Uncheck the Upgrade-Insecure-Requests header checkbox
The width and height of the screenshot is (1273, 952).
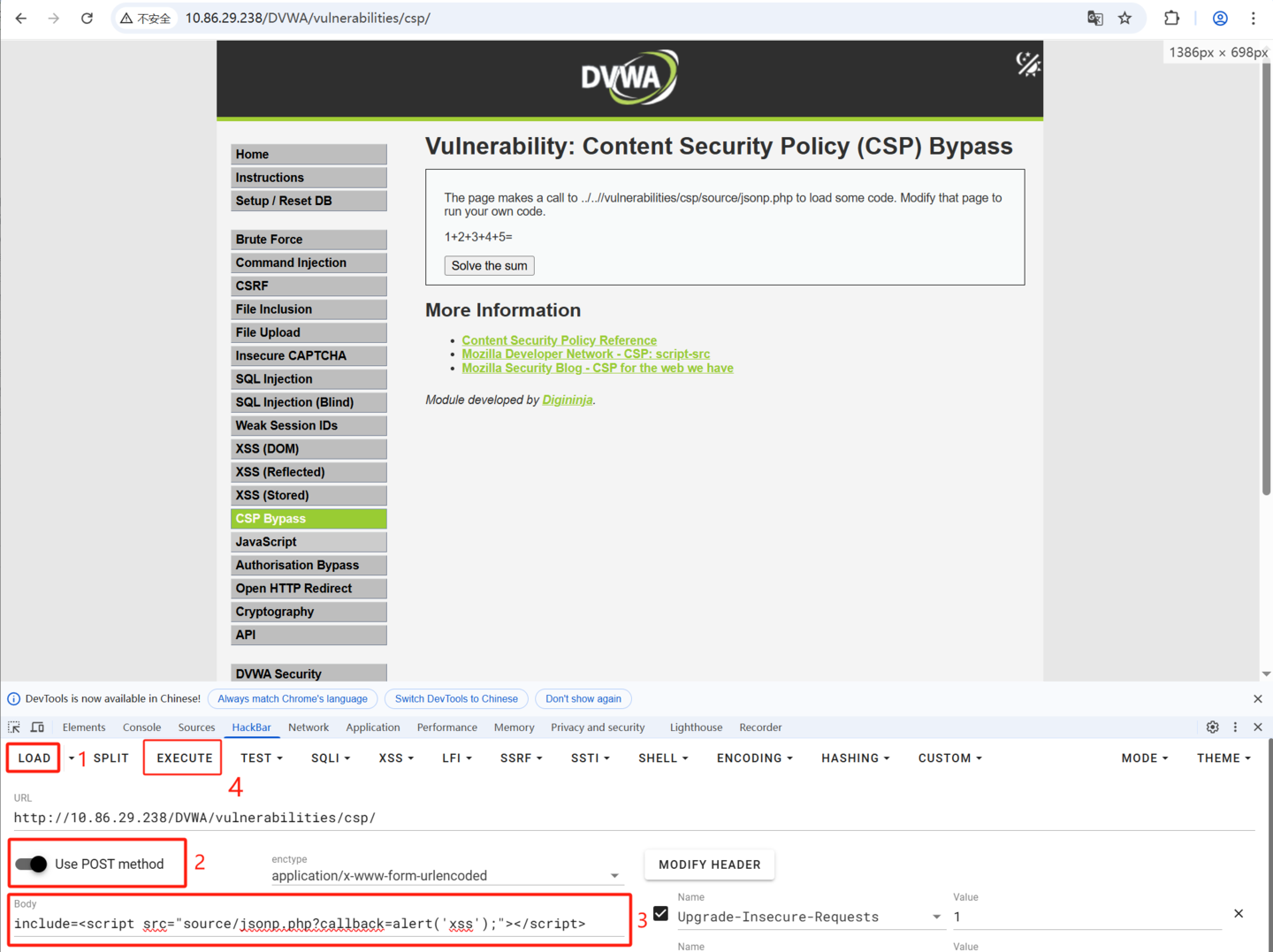[660, 914]
